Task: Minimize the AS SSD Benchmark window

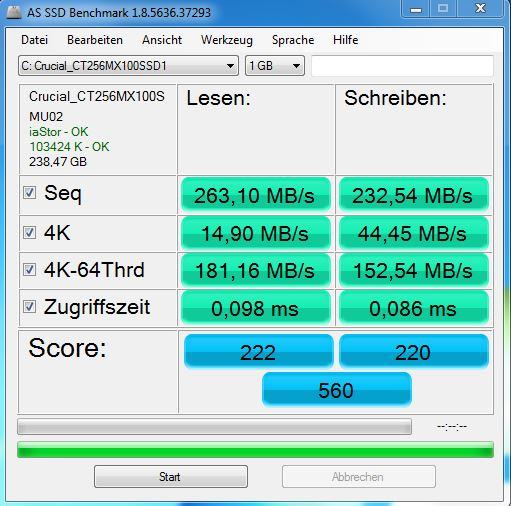Action: (x=416, y=9)
